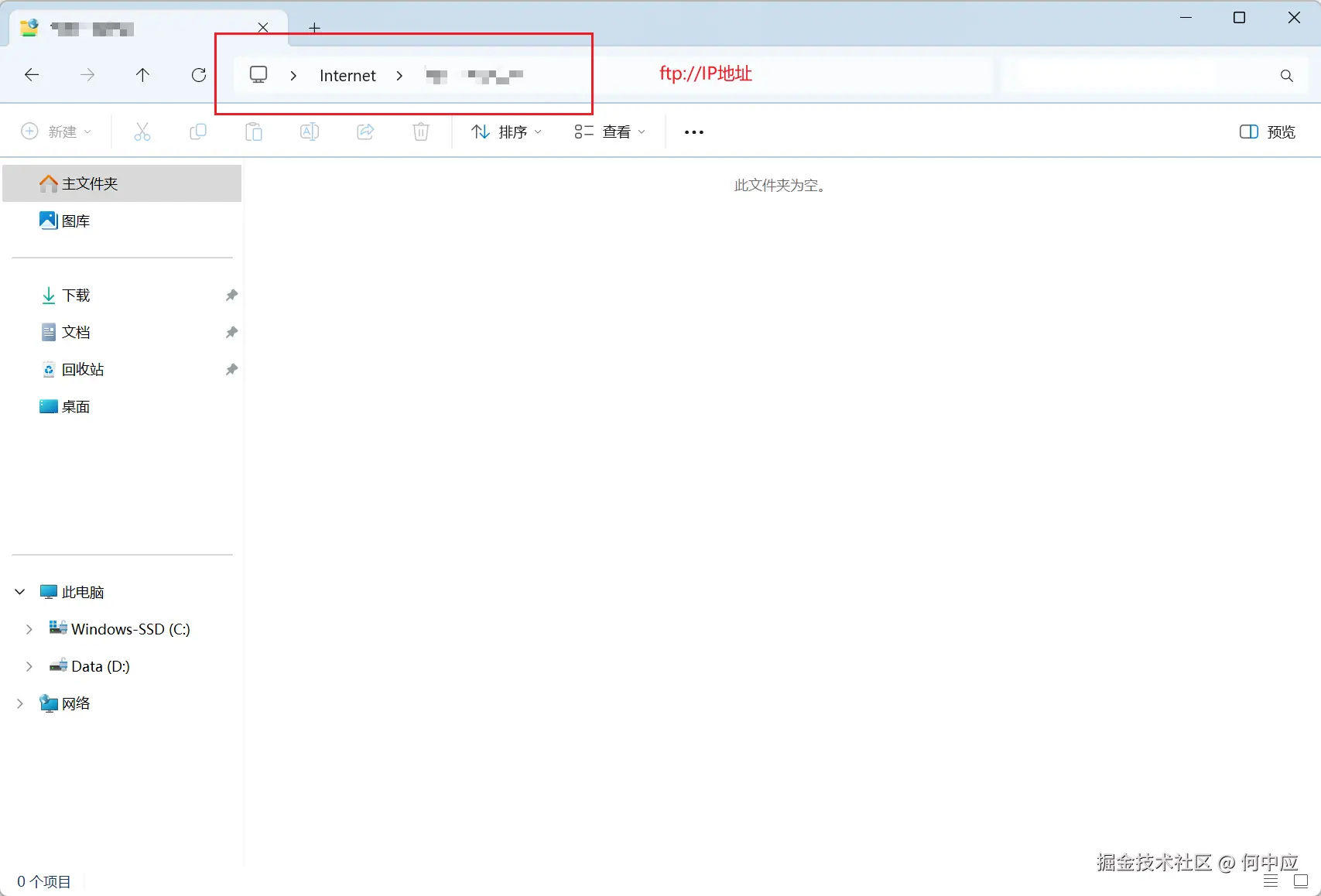The height and width of the screenshot is (896, 1321).
Task: Unpin 文档 using its pin icon
Action: (231, 332)
